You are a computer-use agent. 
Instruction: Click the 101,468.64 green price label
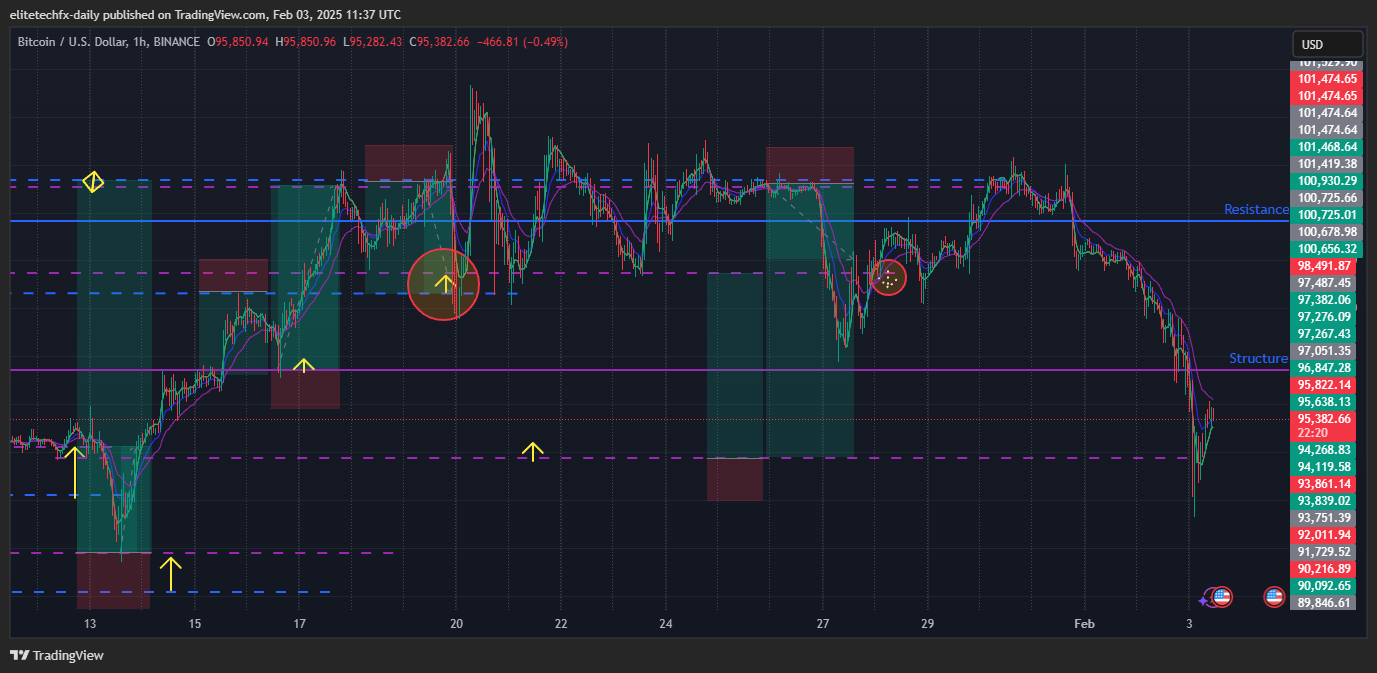tap(1325, 146)
